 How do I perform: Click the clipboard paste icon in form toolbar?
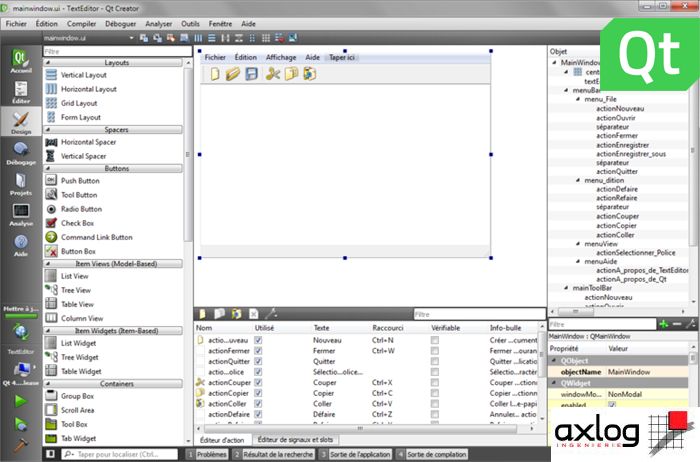[310, 74]
